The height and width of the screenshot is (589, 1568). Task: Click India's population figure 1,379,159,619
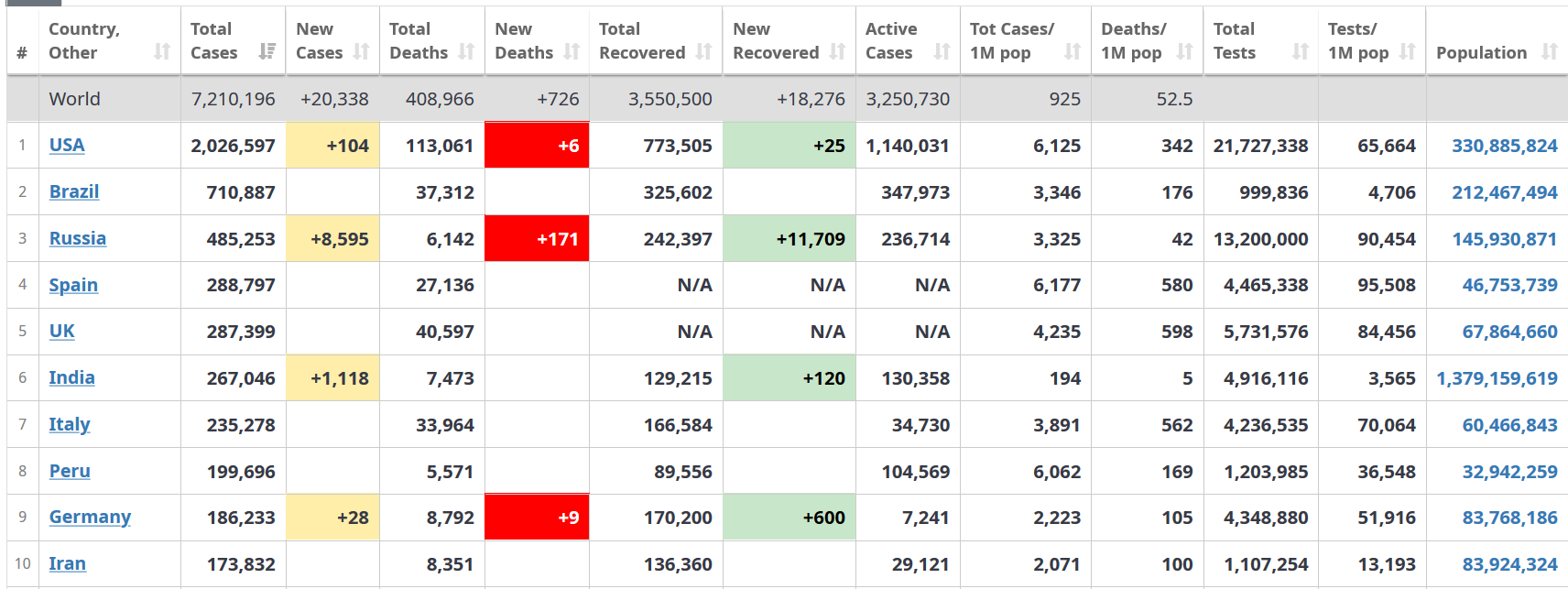(x=1497, y=378)
